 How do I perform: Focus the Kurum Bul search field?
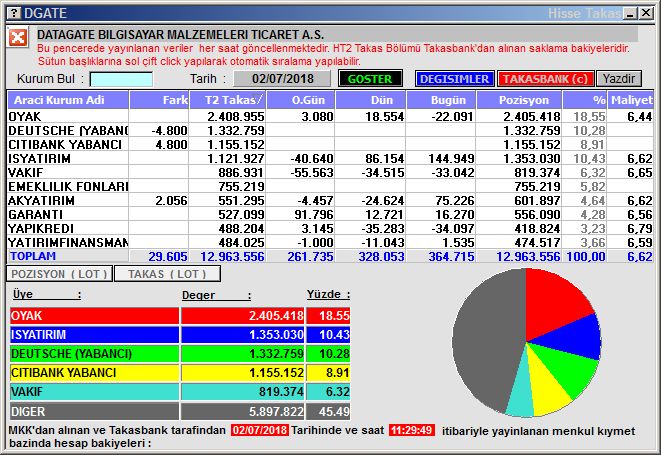click(121, 79)
